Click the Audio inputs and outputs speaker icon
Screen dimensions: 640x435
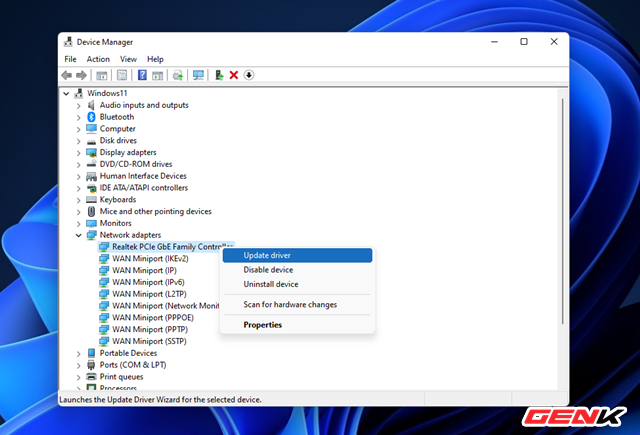(91, 105)
